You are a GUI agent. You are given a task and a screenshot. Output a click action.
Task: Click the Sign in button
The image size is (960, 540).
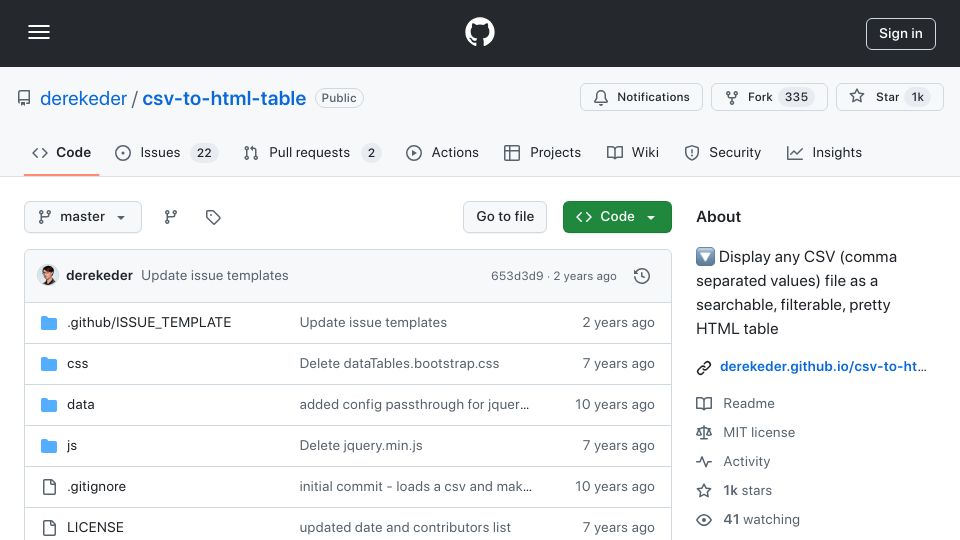click(x=901, y=34)
